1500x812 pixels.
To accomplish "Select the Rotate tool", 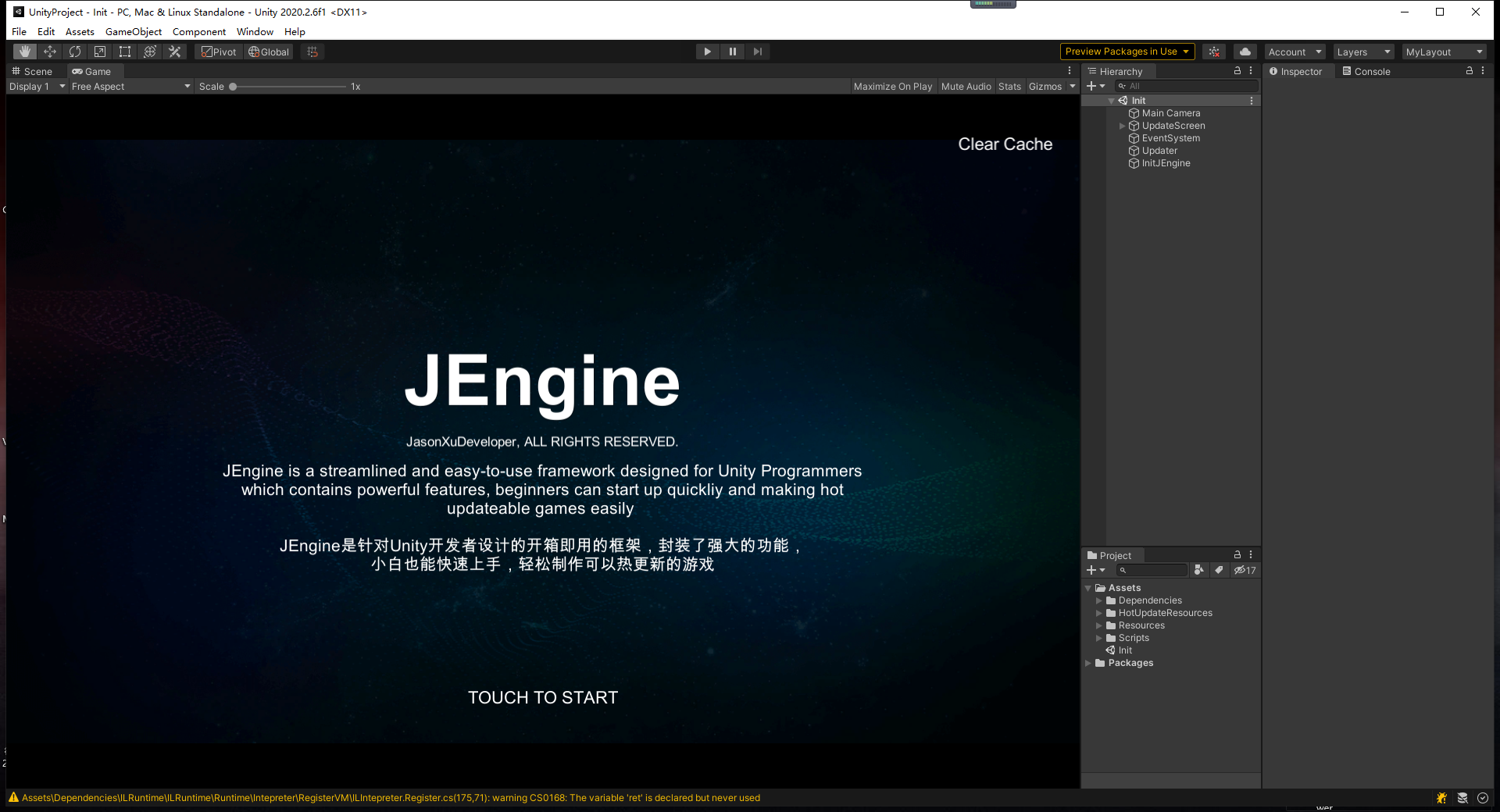I will 75,51.
